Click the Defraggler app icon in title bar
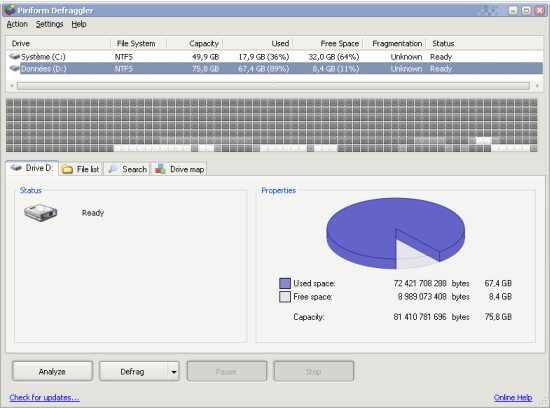Viewport: 550px width, 408px height. [9, 10]
